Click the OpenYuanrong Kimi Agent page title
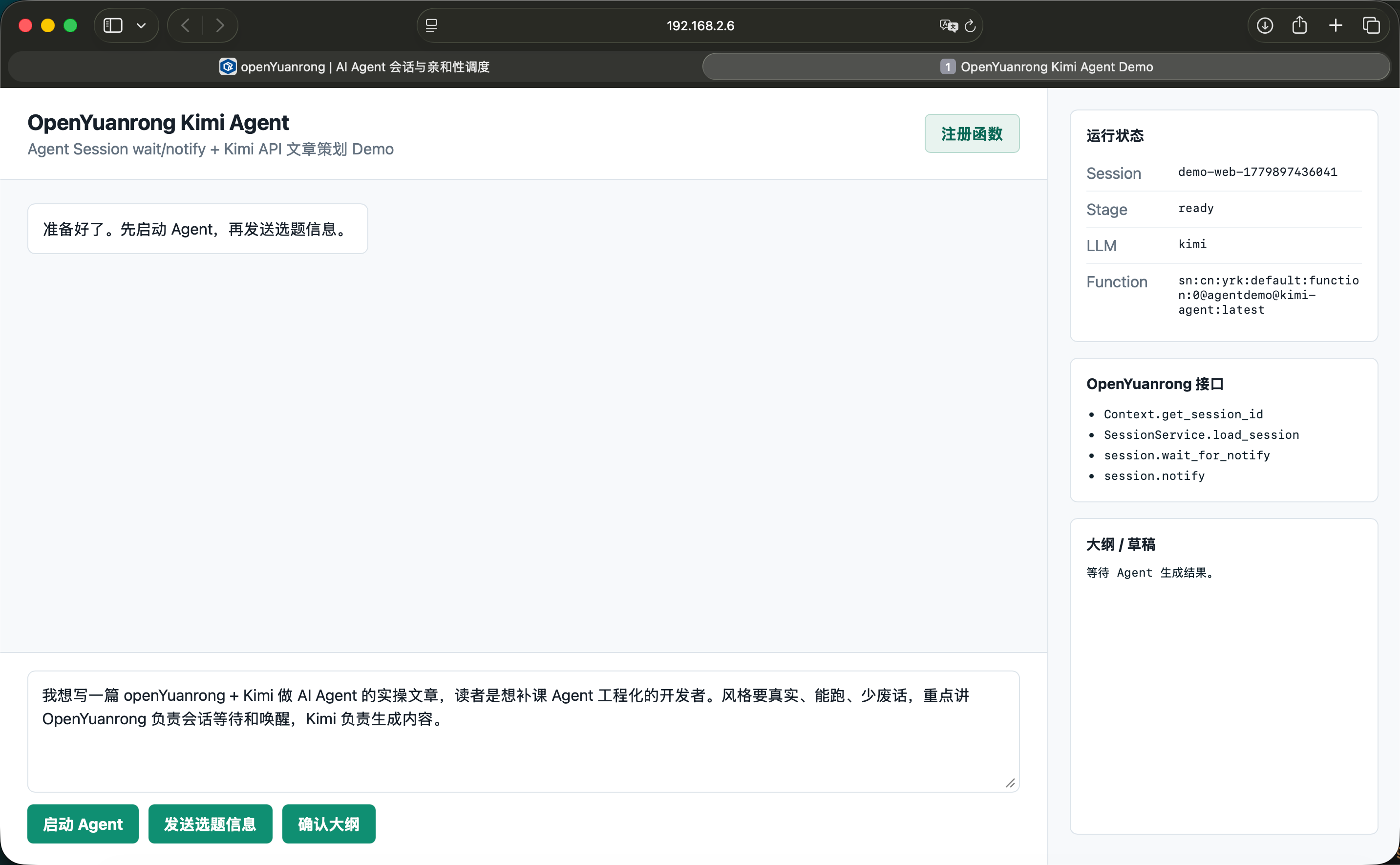This screenshot has height=865, width=1400. click(x=158, y=123)
